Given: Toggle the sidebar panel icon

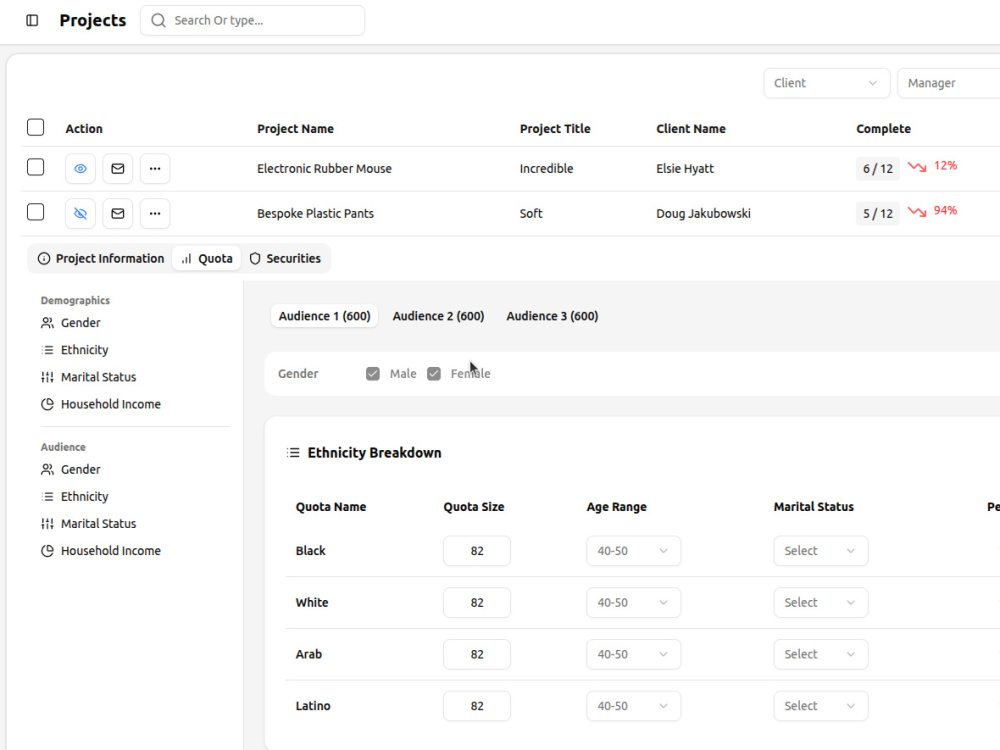Looking at the screenshot, I should click(32, 20).
